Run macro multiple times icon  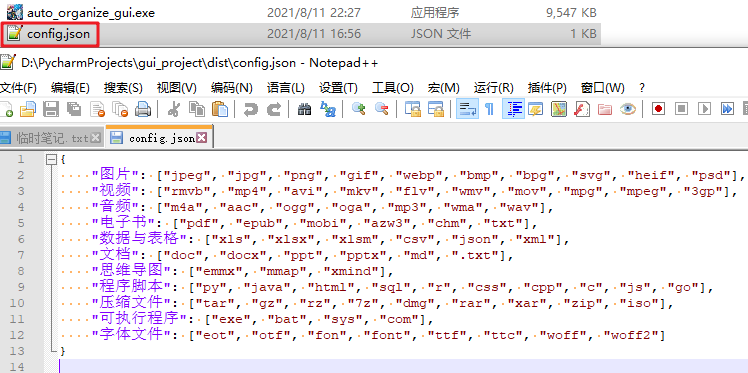(727, 109)
